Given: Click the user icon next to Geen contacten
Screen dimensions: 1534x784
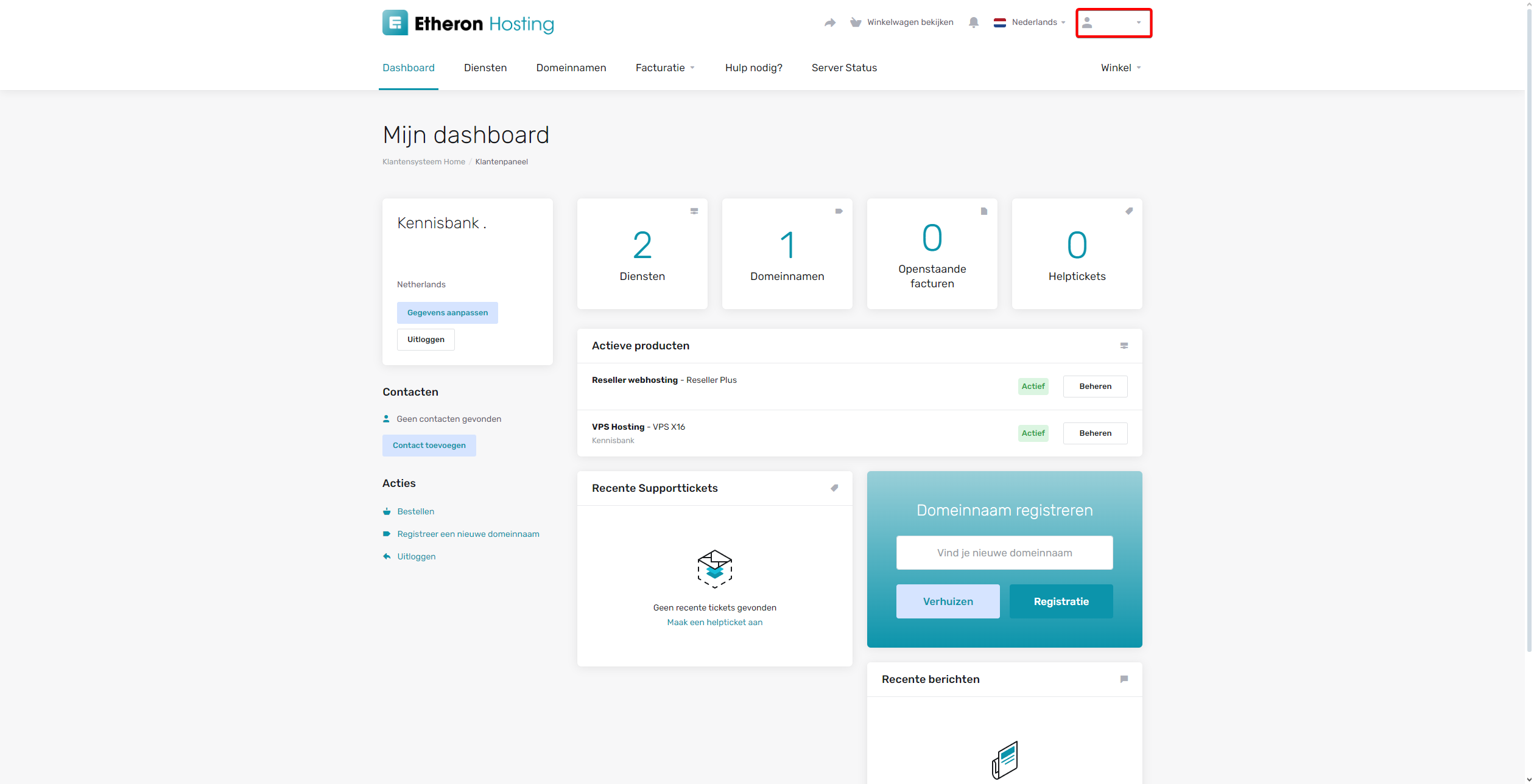Looking at the screenshot, I should (386, 419).
